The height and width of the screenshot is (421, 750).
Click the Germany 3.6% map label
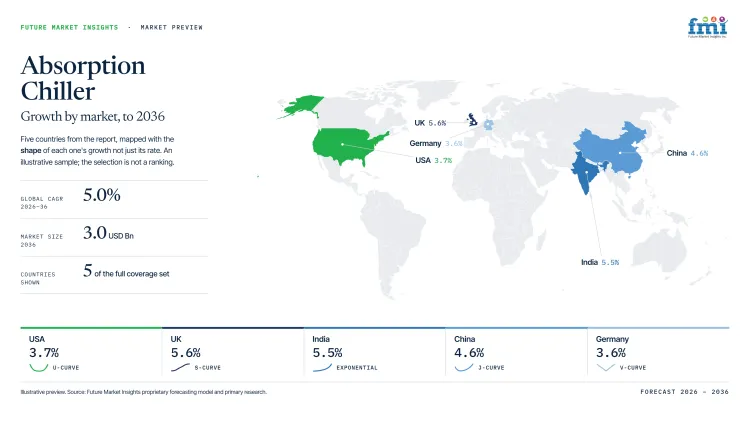(x=436, y=143)
